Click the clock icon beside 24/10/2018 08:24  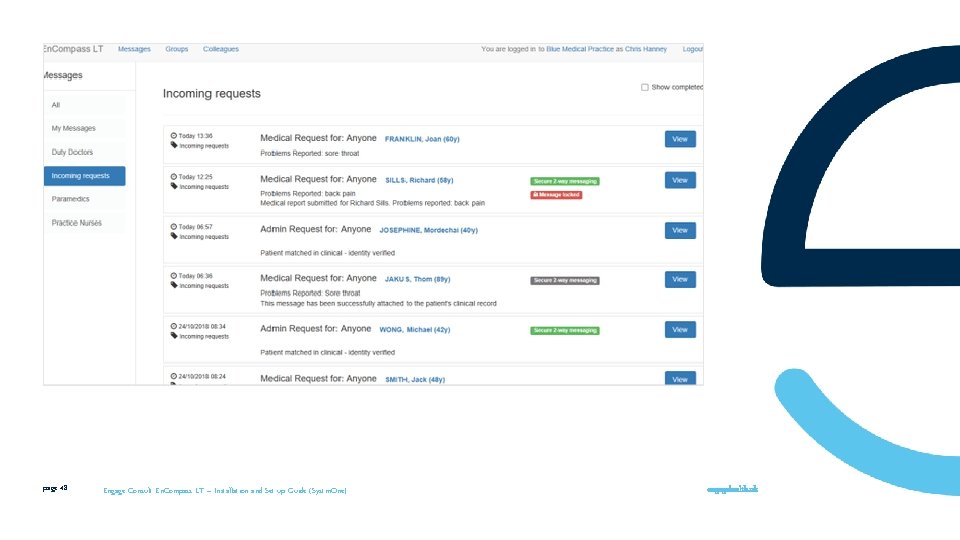click(174, 377)
